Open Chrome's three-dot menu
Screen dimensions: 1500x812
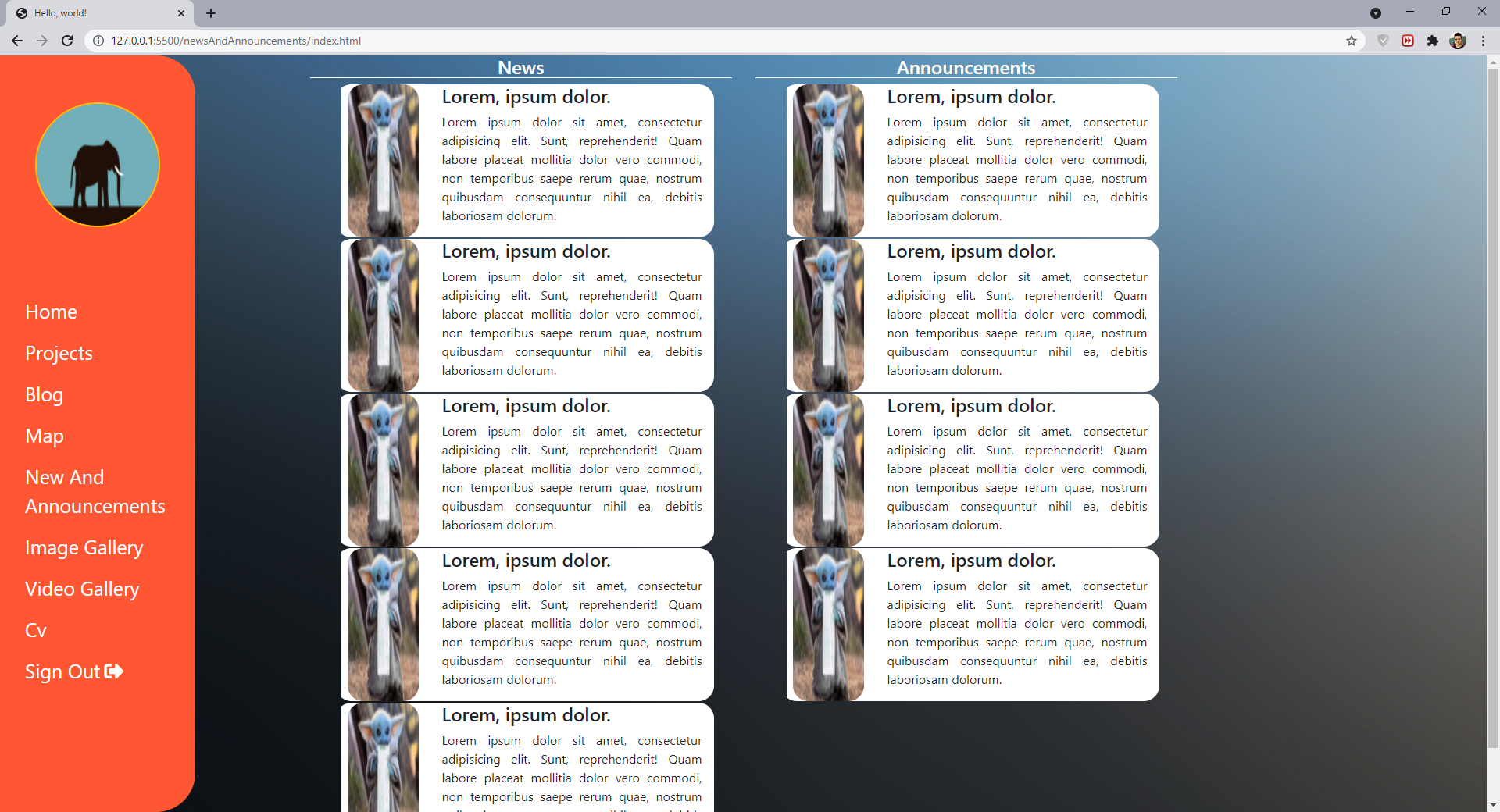coord(1483,41)
